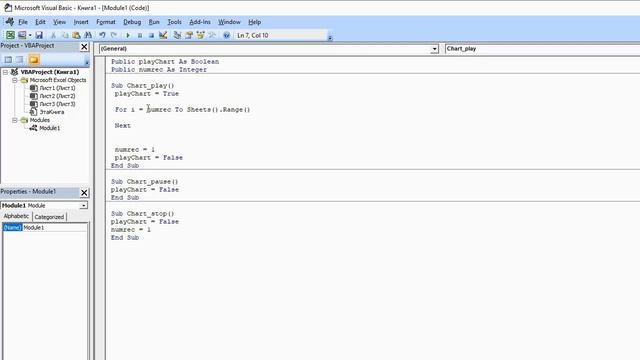
Task: Click the View Object icon in Project panel
Action: (20, 60)
